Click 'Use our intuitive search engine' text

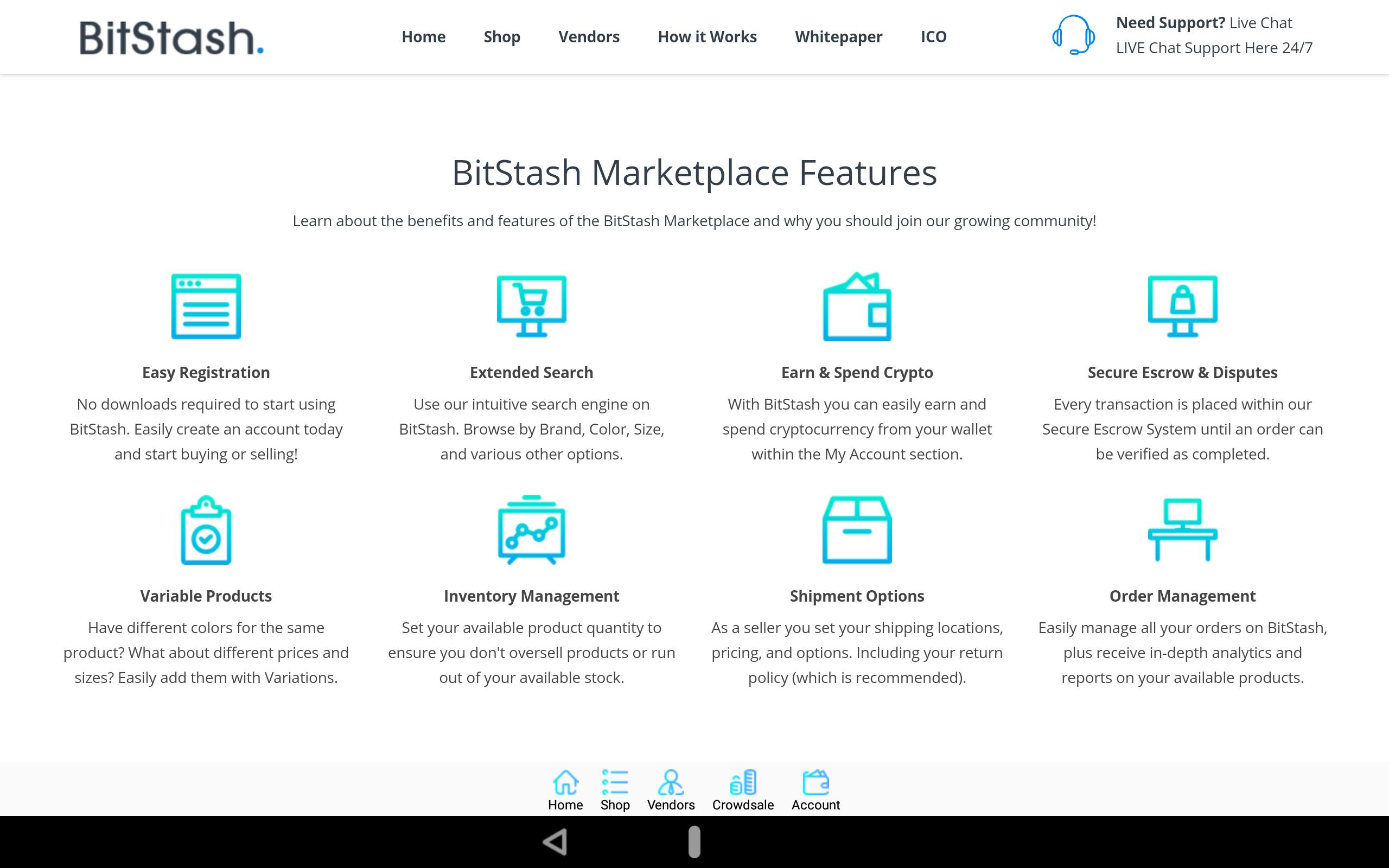pyautogui.click(x=532, y=429)
